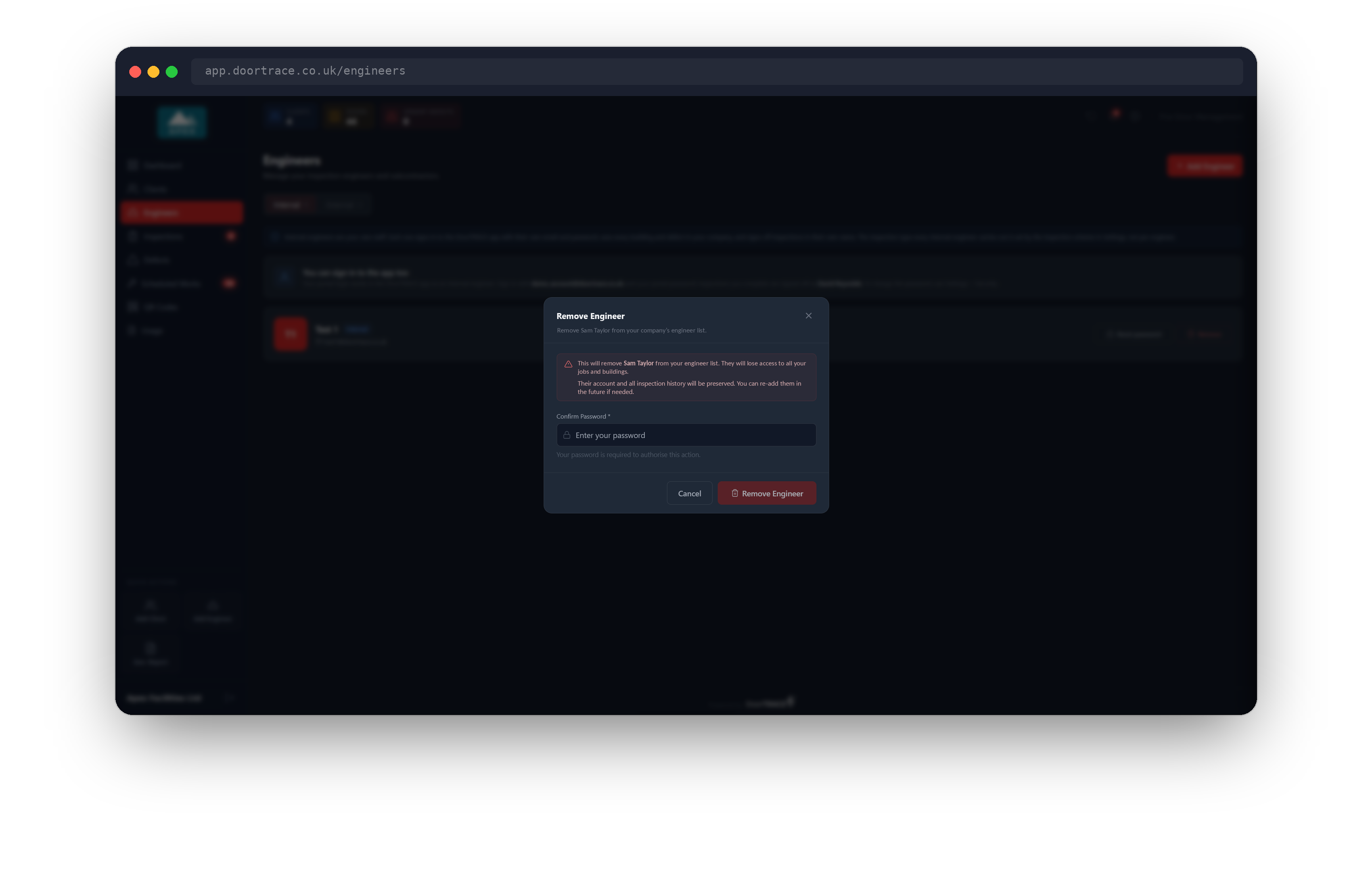Click the teal company logo in sidebar
The width and height of the screenshot is (1372, 880).
click(182, 122)
